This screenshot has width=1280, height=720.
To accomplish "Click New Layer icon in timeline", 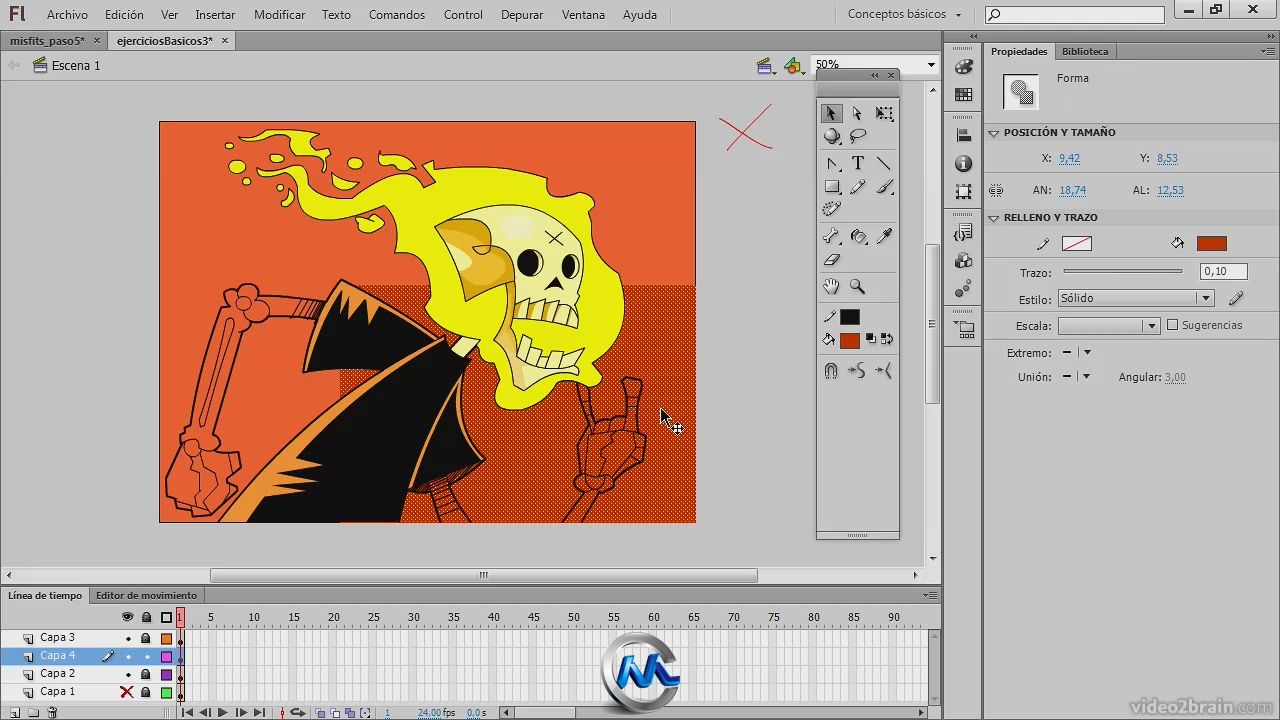I will pyautogui.click(x=15, y=713).
